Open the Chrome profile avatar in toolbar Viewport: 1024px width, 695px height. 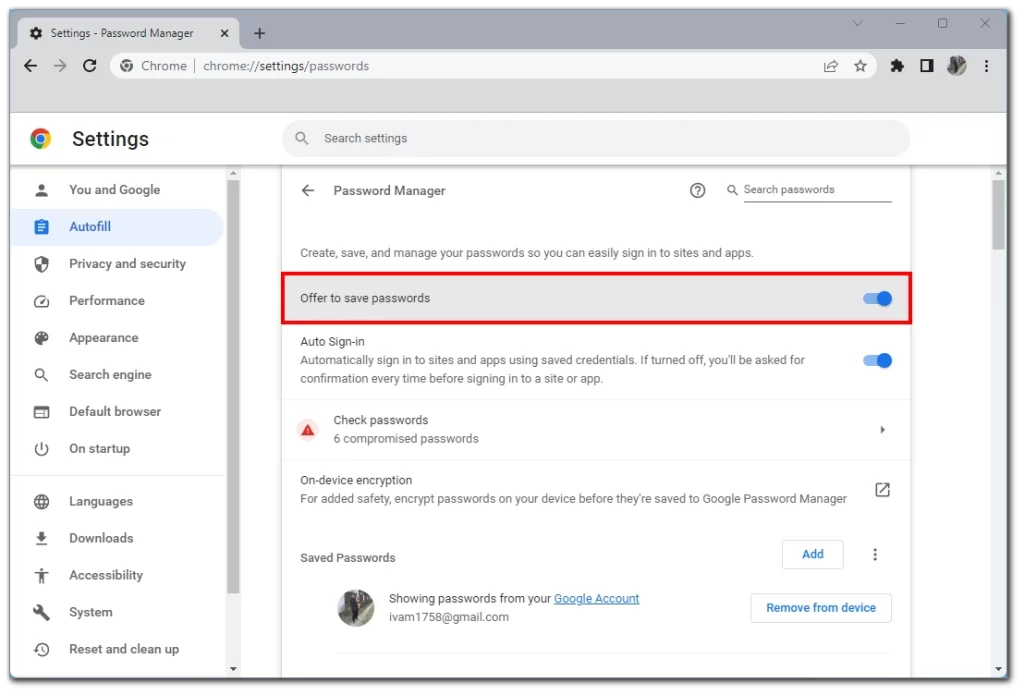957,66
